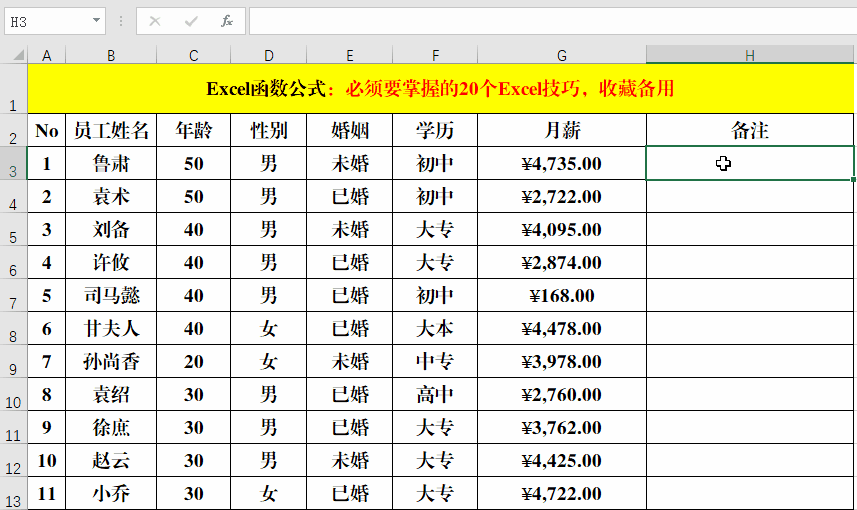Select the 中专 education cell

pyautogui.click(x=435, y=361)
